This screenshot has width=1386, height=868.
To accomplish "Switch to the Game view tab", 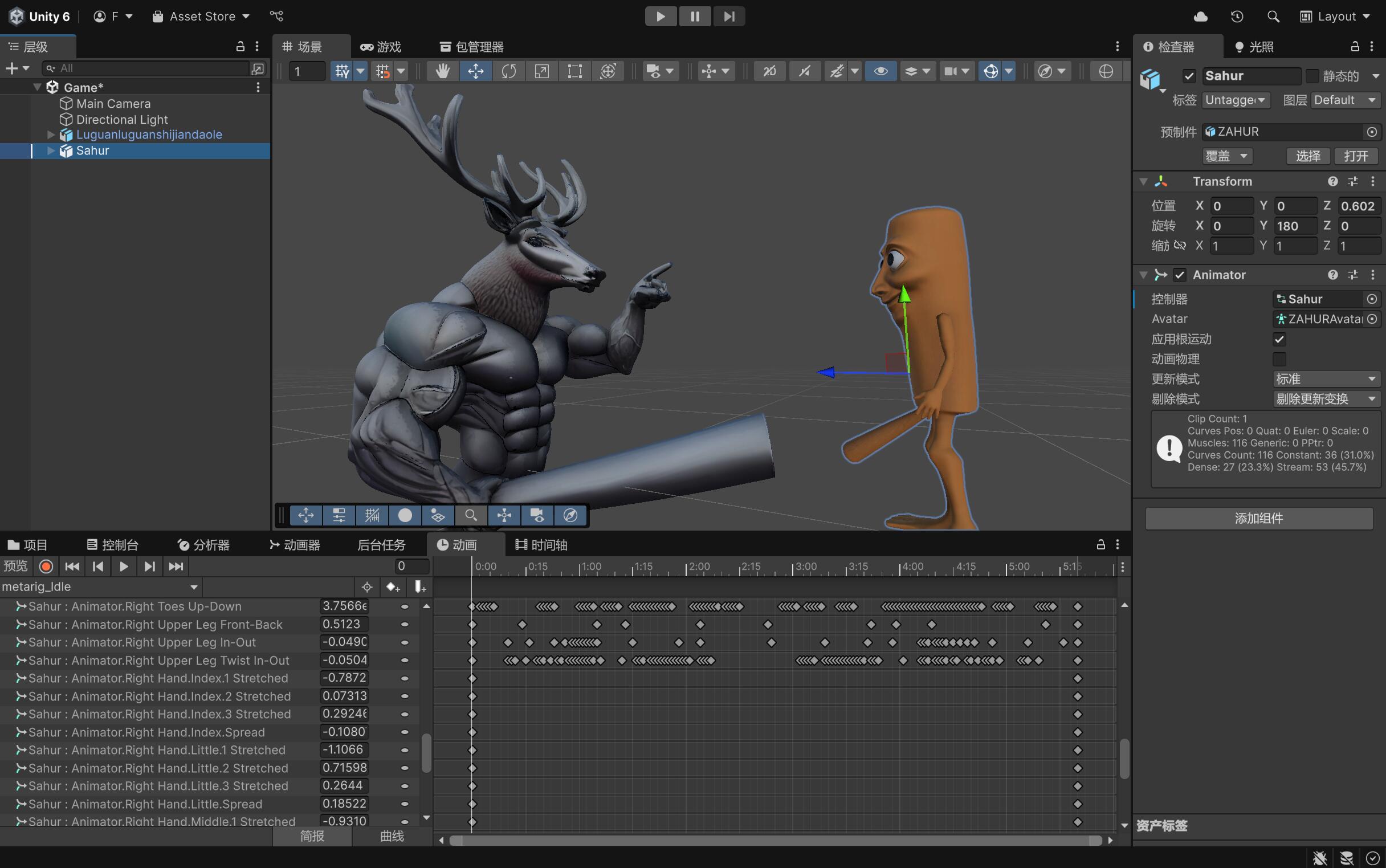I will (381, 47).
